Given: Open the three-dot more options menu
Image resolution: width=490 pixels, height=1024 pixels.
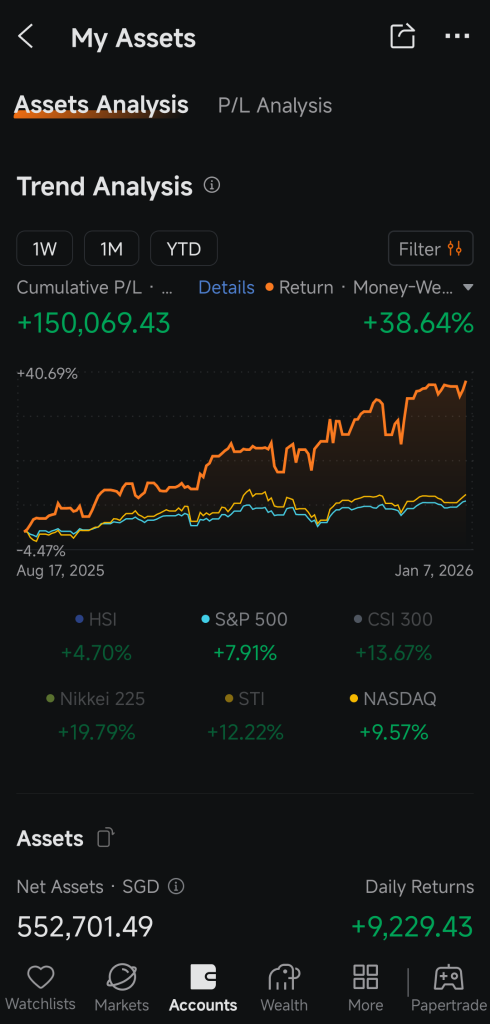Looking at the screenshot, I should coord(457,36).
